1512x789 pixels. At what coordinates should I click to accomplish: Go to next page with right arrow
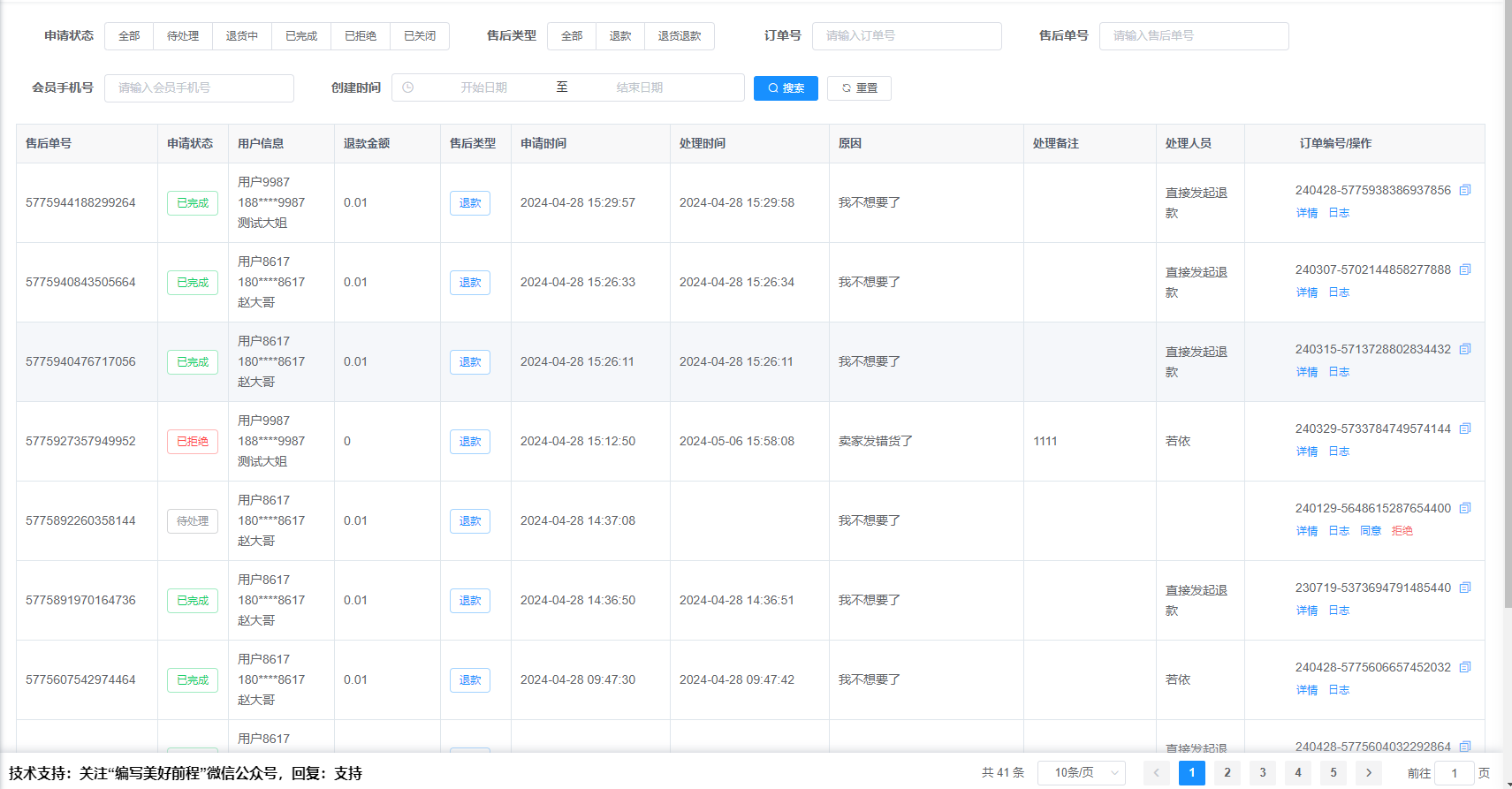coord(1368,772)
